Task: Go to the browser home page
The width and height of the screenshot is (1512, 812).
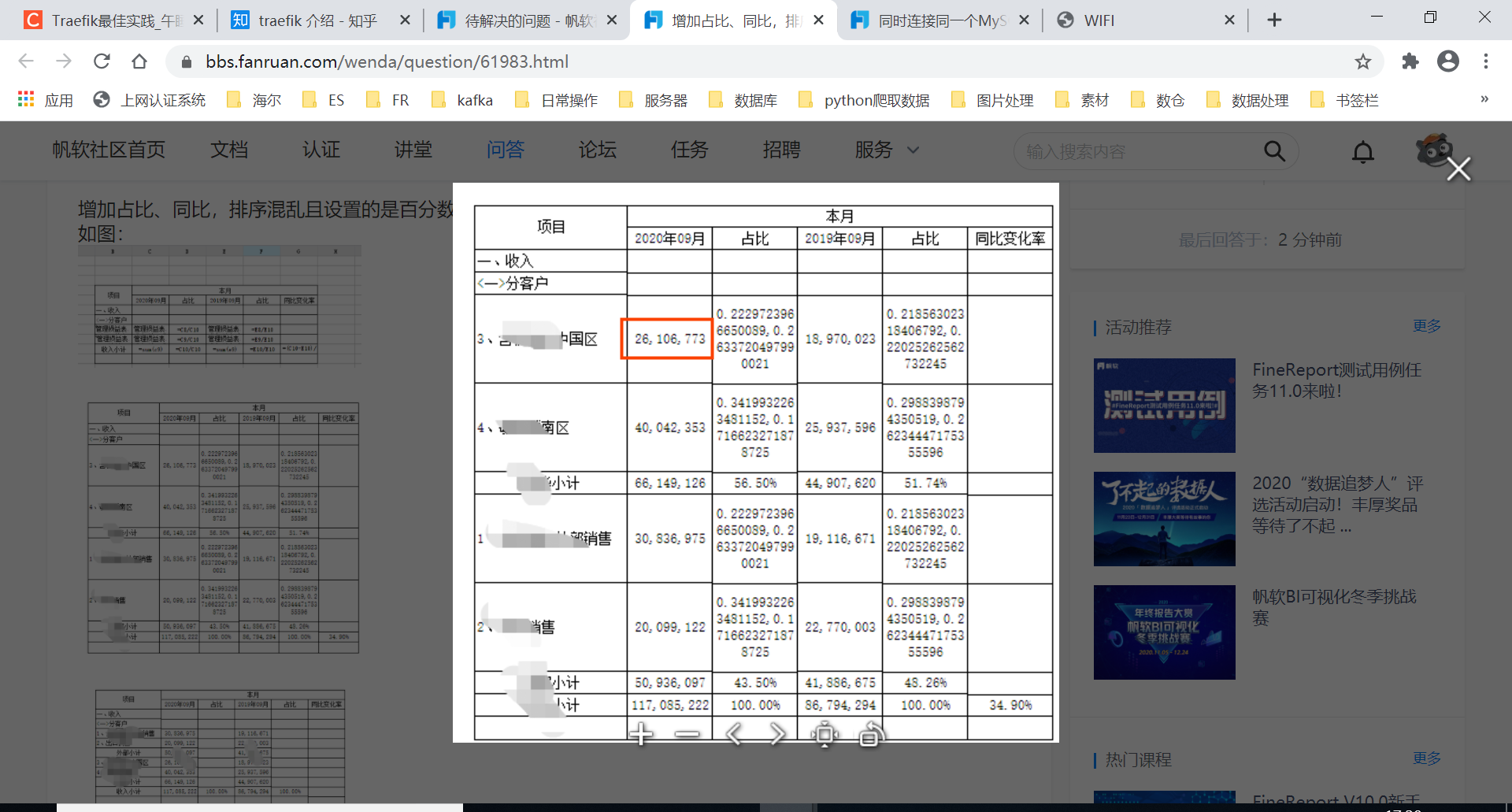Action: tap(139, 61)
